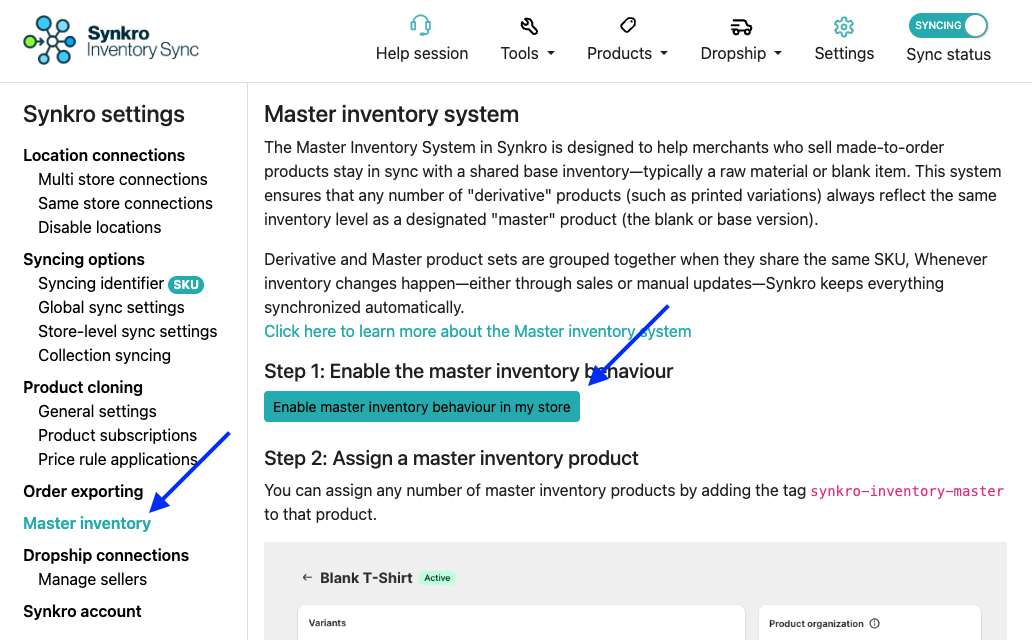This screenshot has height=640, width=1032.
Task: Open Settings via the gear icon
Action: [x=844, y=28]
